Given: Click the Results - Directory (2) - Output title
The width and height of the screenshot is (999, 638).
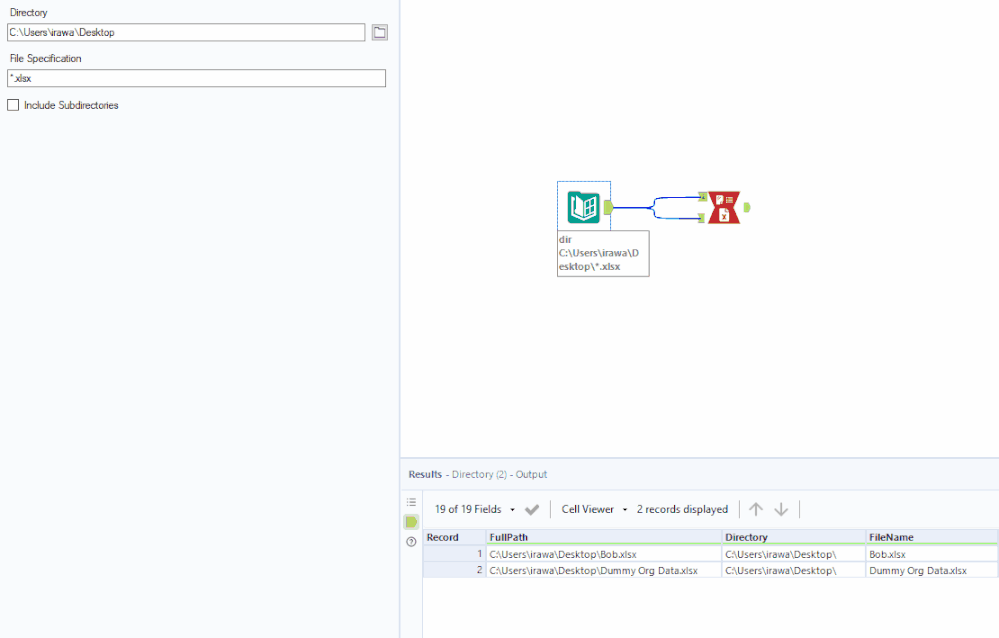Looking at the screenshot, I should point(478,474).
